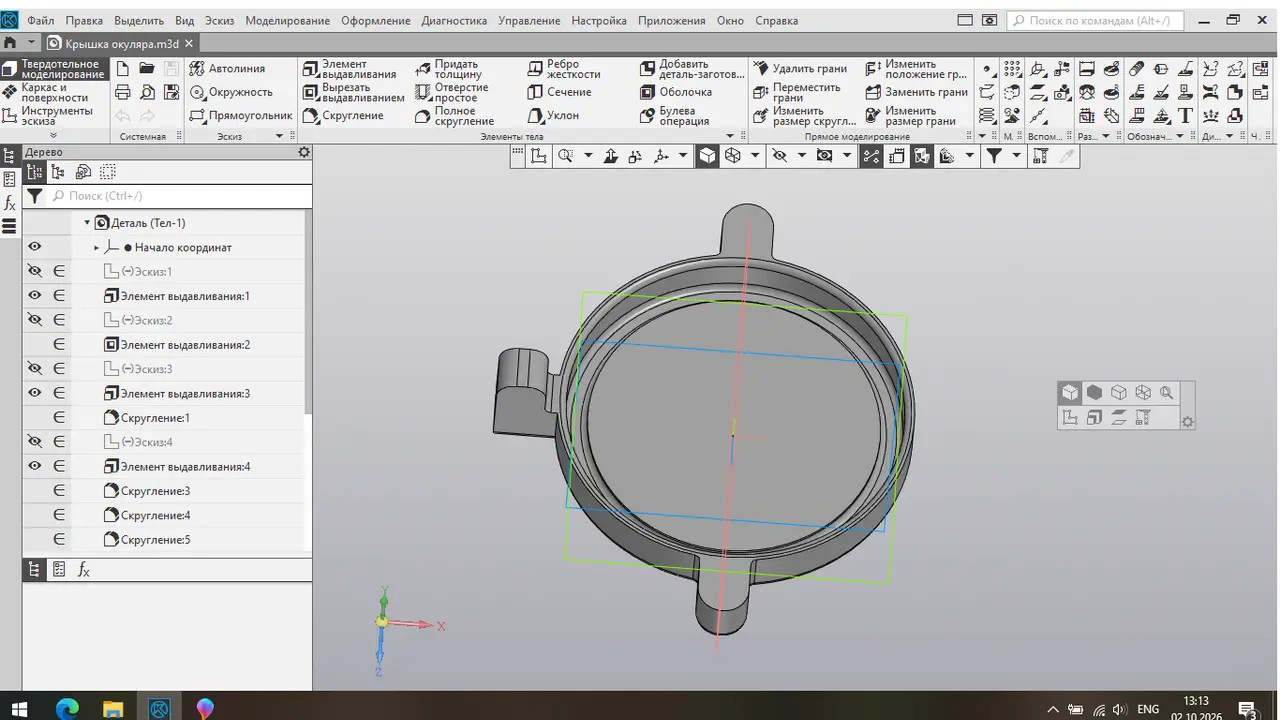The height and width of the screenshot is (720, 1280).
Task: Switch to the Крышка окуляра.m3d document tab
Action: click(x=122, y=43)
